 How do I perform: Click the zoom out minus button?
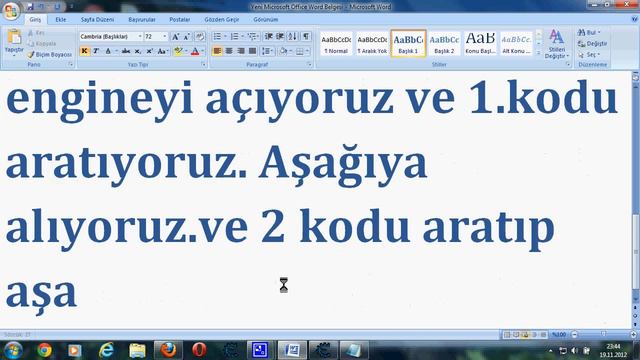click(x=575, y=334)
